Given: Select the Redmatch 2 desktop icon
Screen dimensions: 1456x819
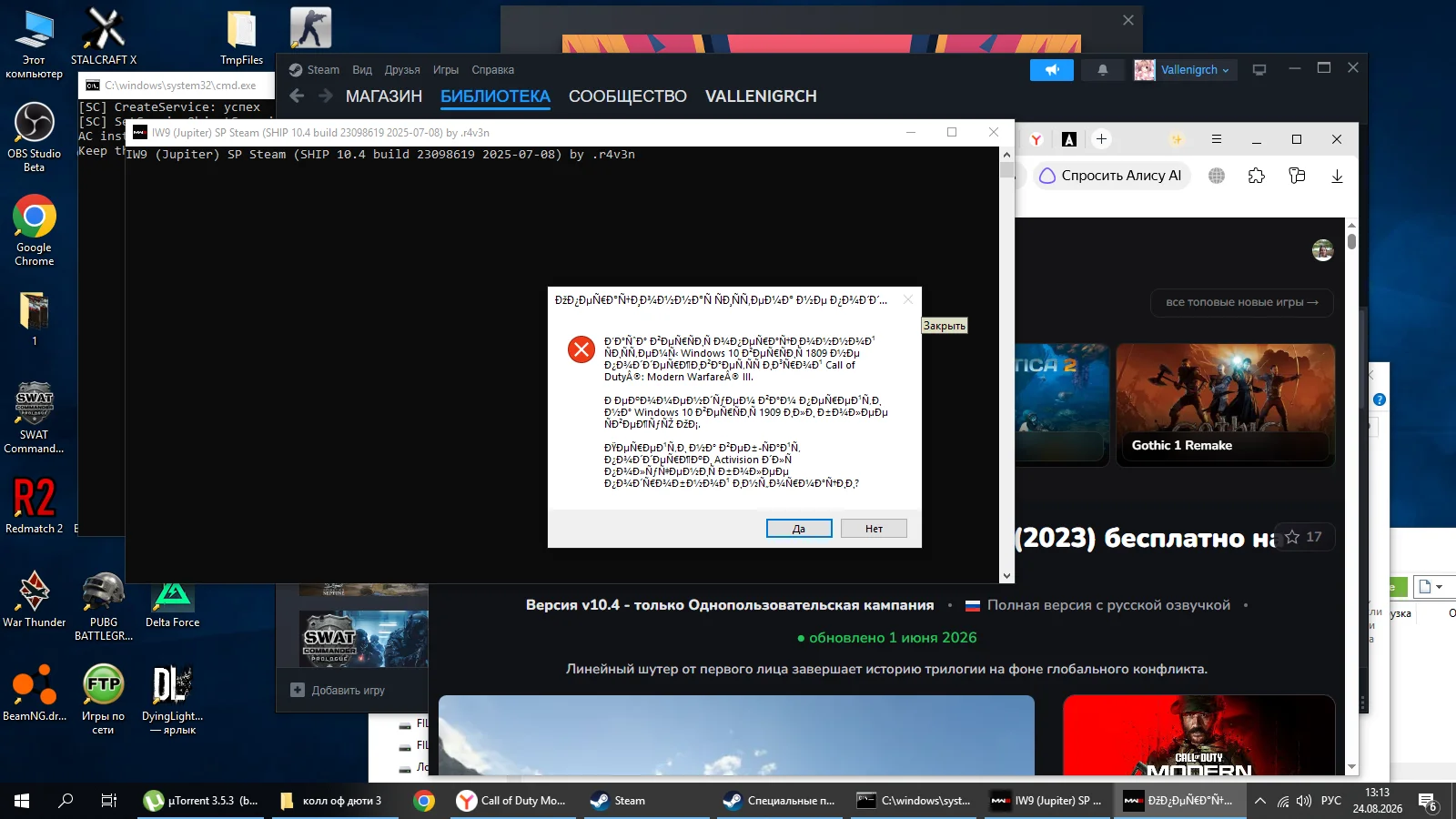Looking at the screenshot, I should tap(34, 504).
